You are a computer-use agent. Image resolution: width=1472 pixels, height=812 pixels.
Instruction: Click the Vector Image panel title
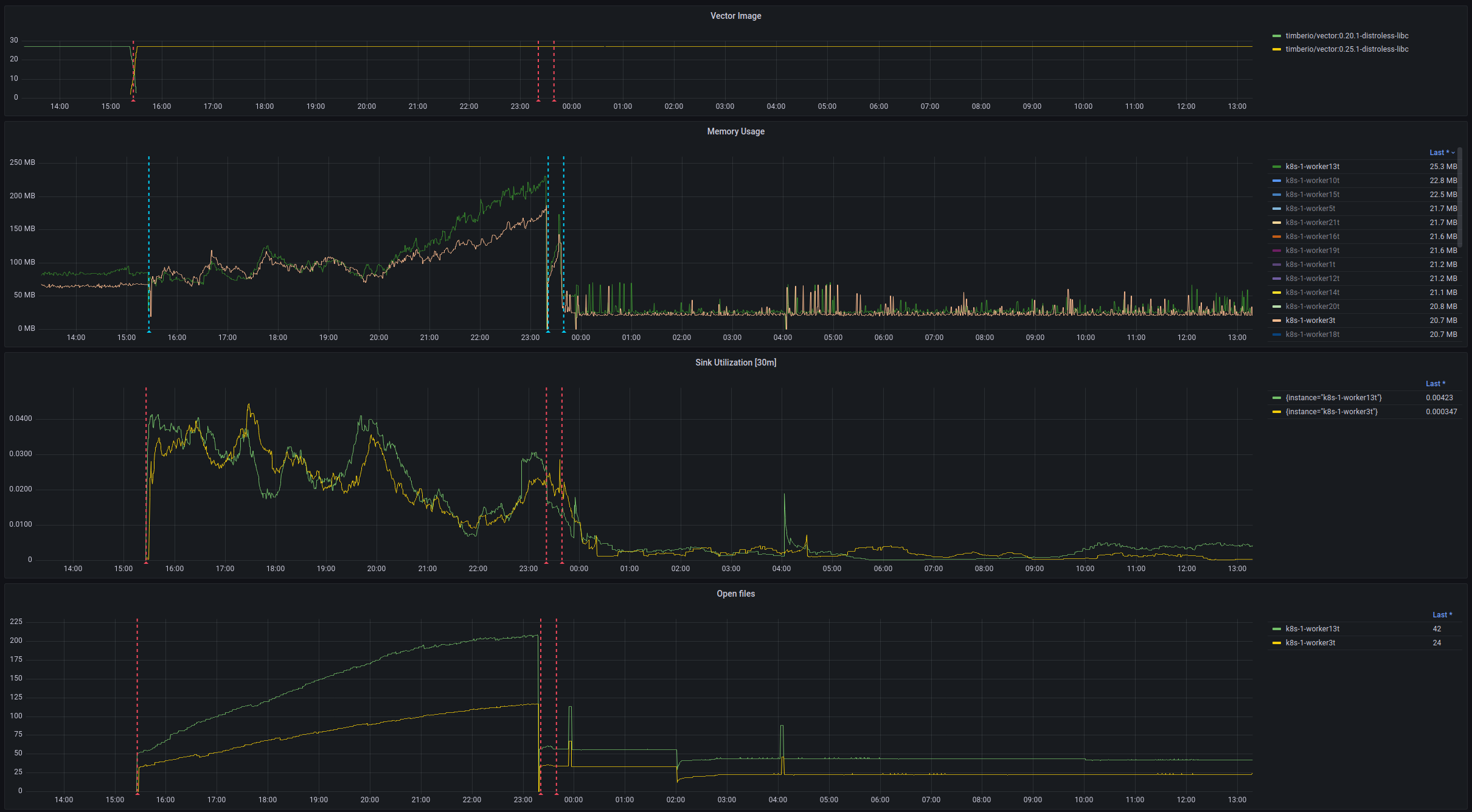click(735, 15)
